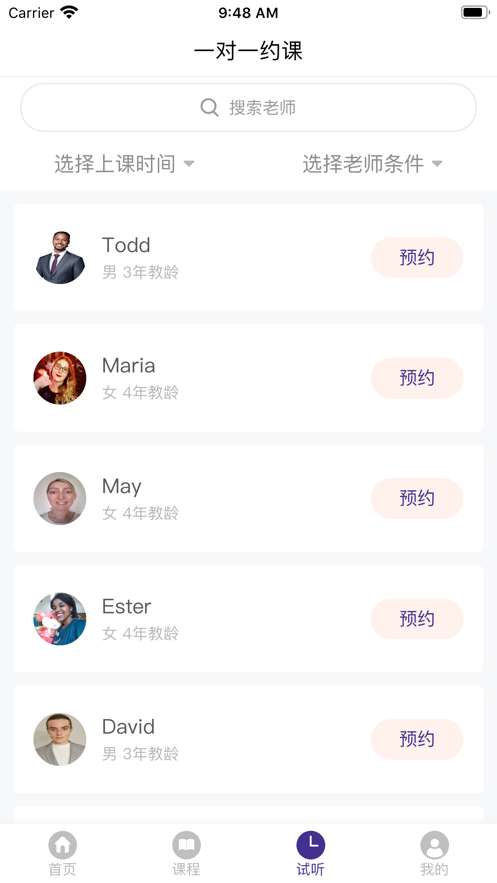Image resolution: width=497 pixels, height=883 pixels.
Task: Select May's teacher card avatar
Action: click(x=60, y=498)
